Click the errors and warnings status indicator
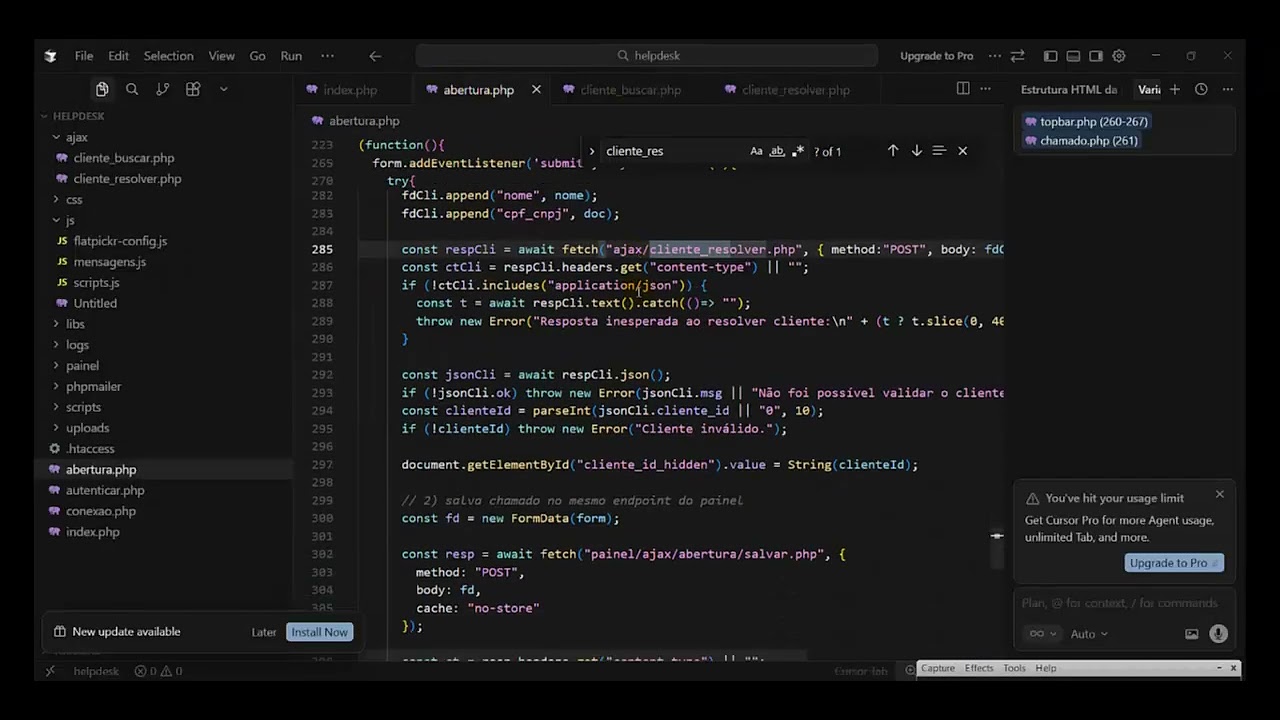Viewport: 1280px width, 720px height. [158, 671]
